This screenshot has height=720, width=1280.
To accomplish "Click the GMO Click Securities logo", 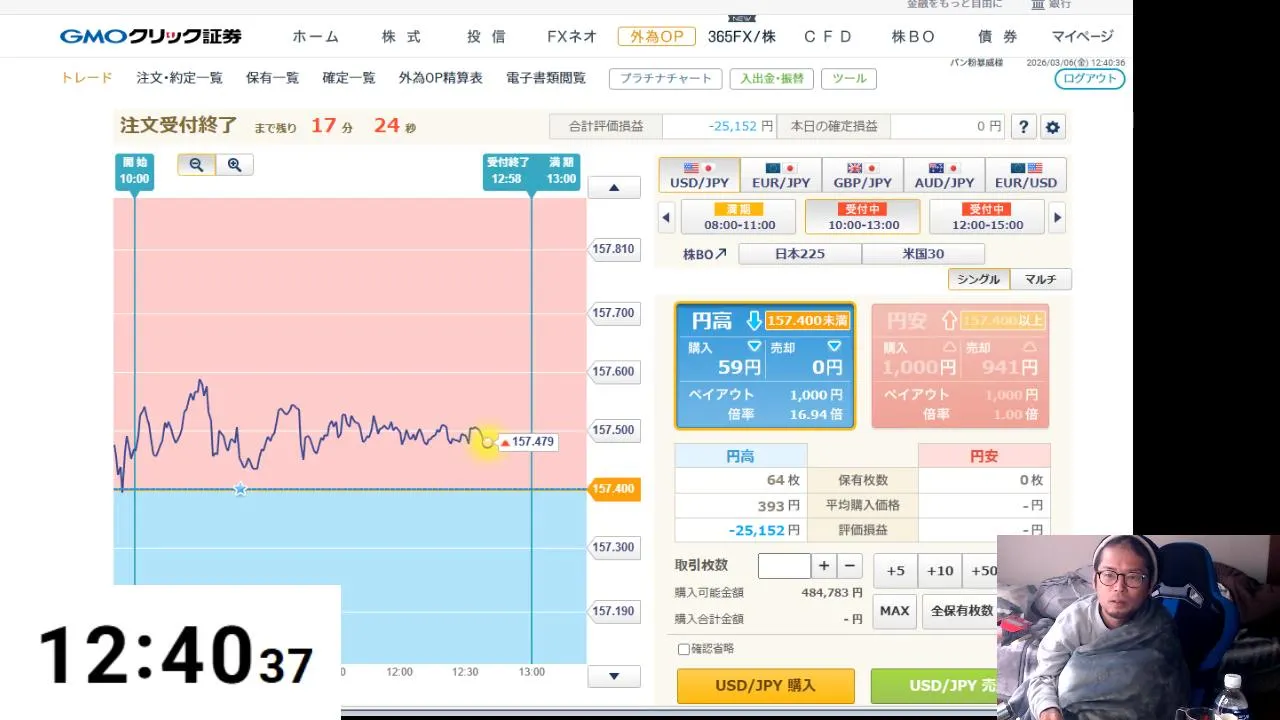I will 151,37.
